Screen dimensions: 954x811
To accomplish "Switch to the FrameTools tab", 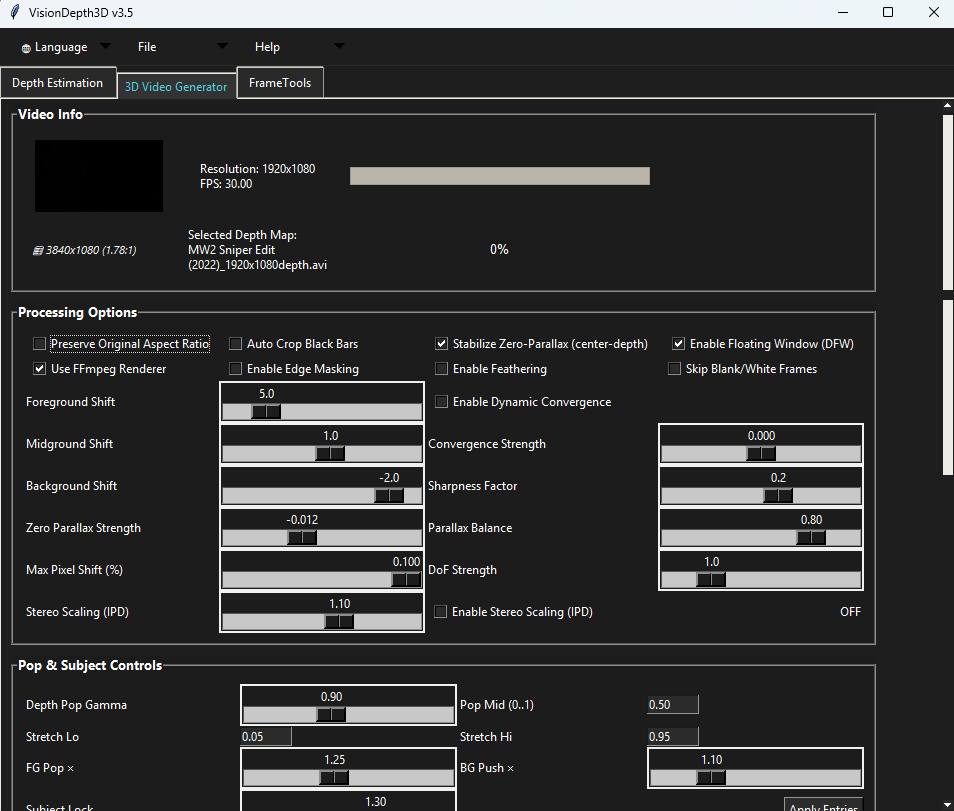I will coord(280,83).
